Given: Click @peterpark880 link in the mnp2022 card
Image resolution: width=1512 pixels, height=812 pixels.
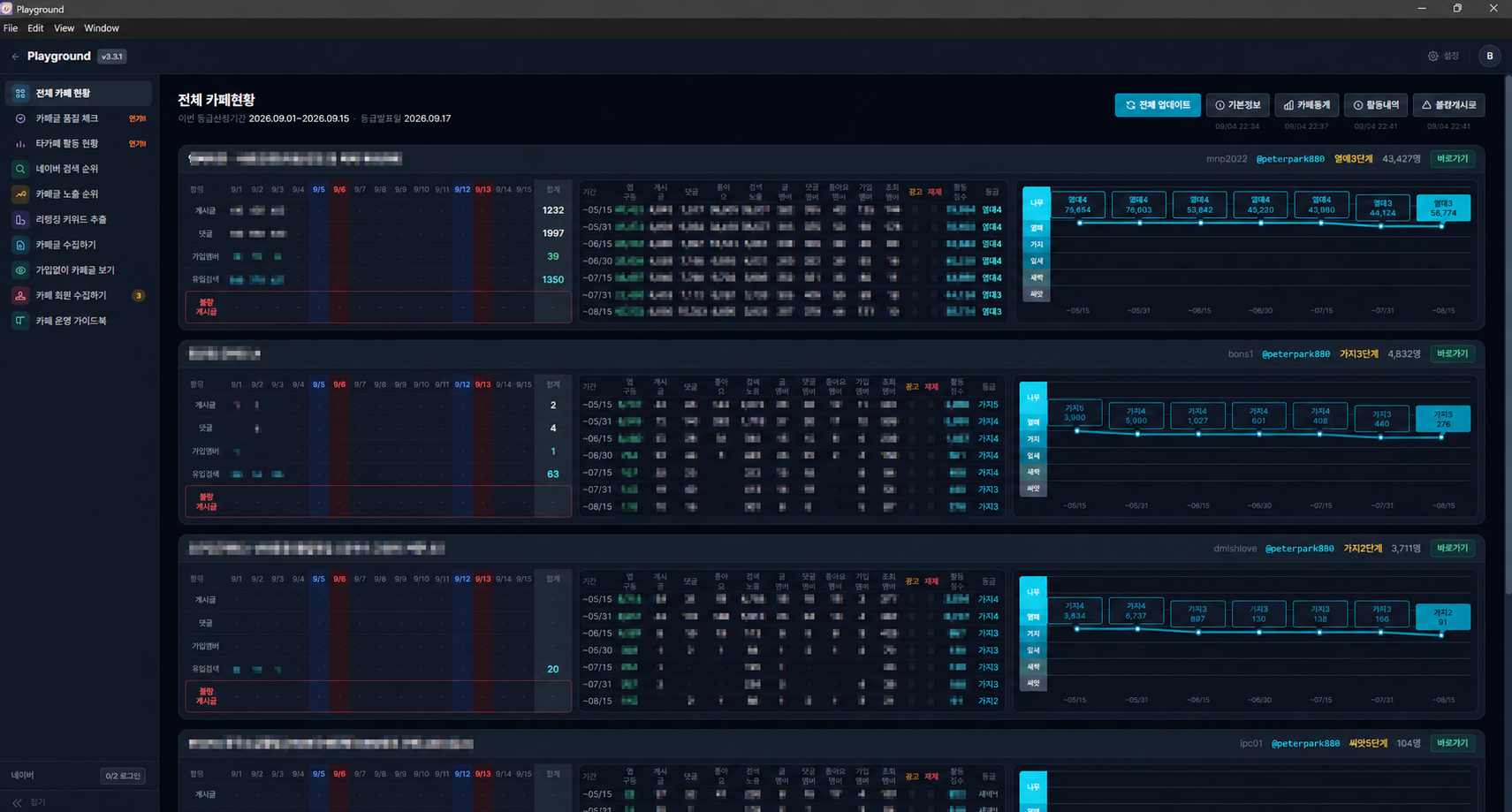Looking at the screenshot, I should (x=1290, y=159).
